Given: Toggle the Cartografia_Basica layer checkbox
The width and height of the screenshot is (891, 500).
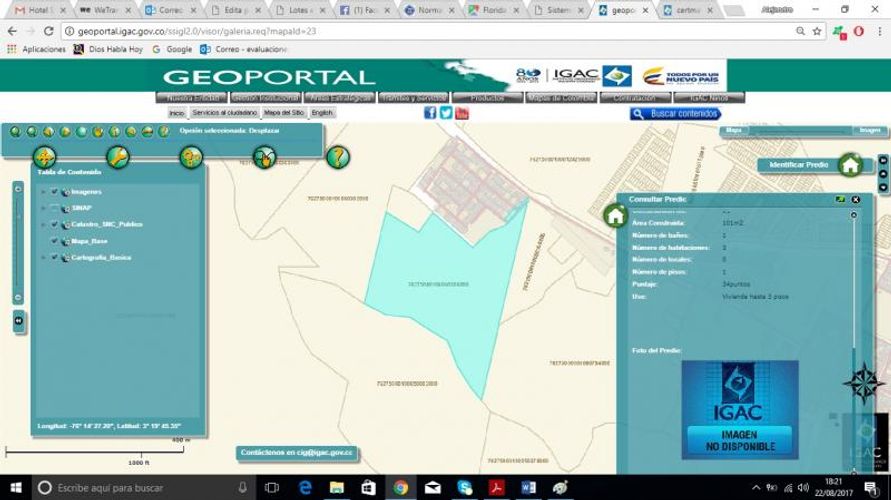Looking at the screenshot, I should pyautogui.click(x=55, y=257).
